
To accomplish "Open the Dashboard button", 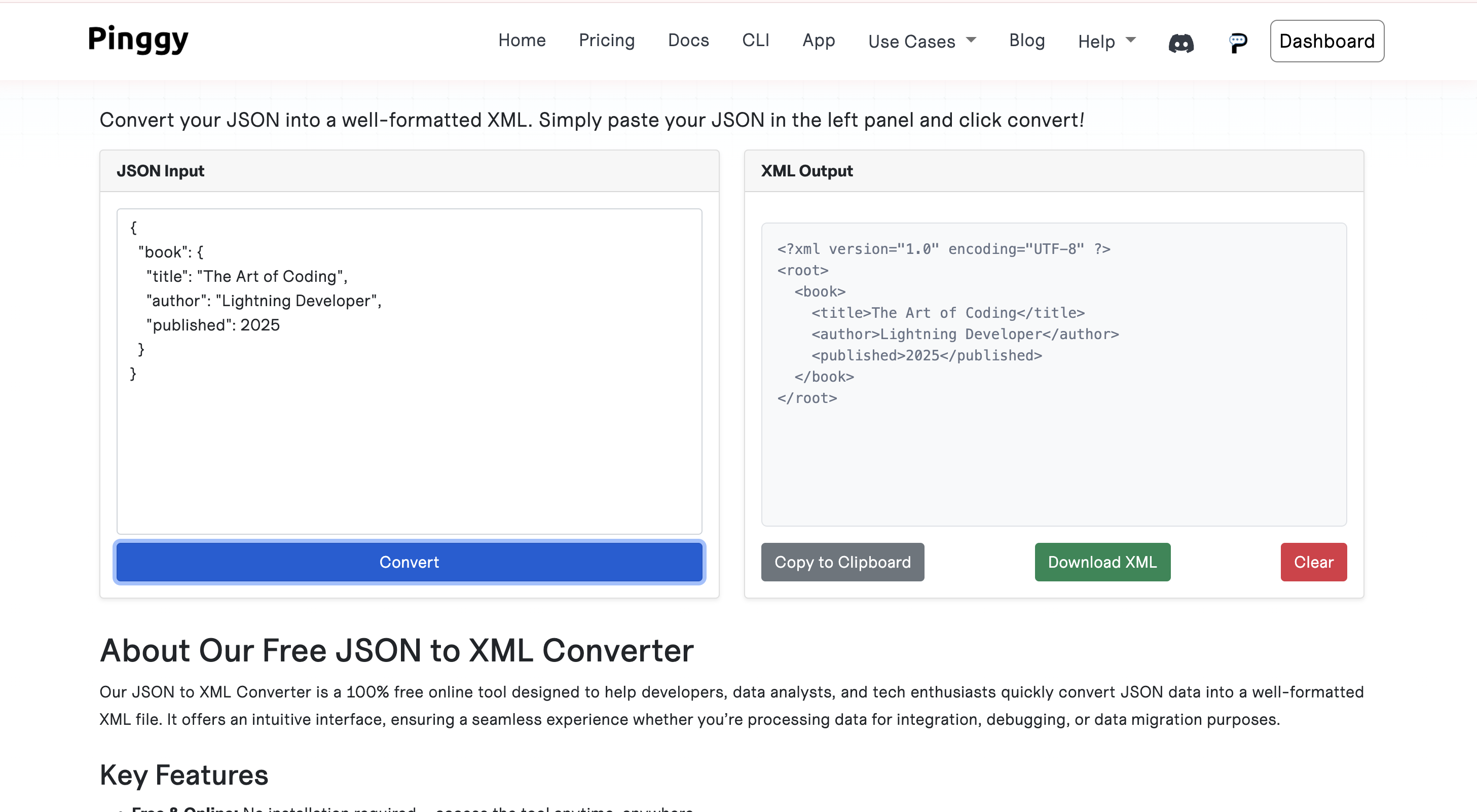I will click(x=1327, y=41).
